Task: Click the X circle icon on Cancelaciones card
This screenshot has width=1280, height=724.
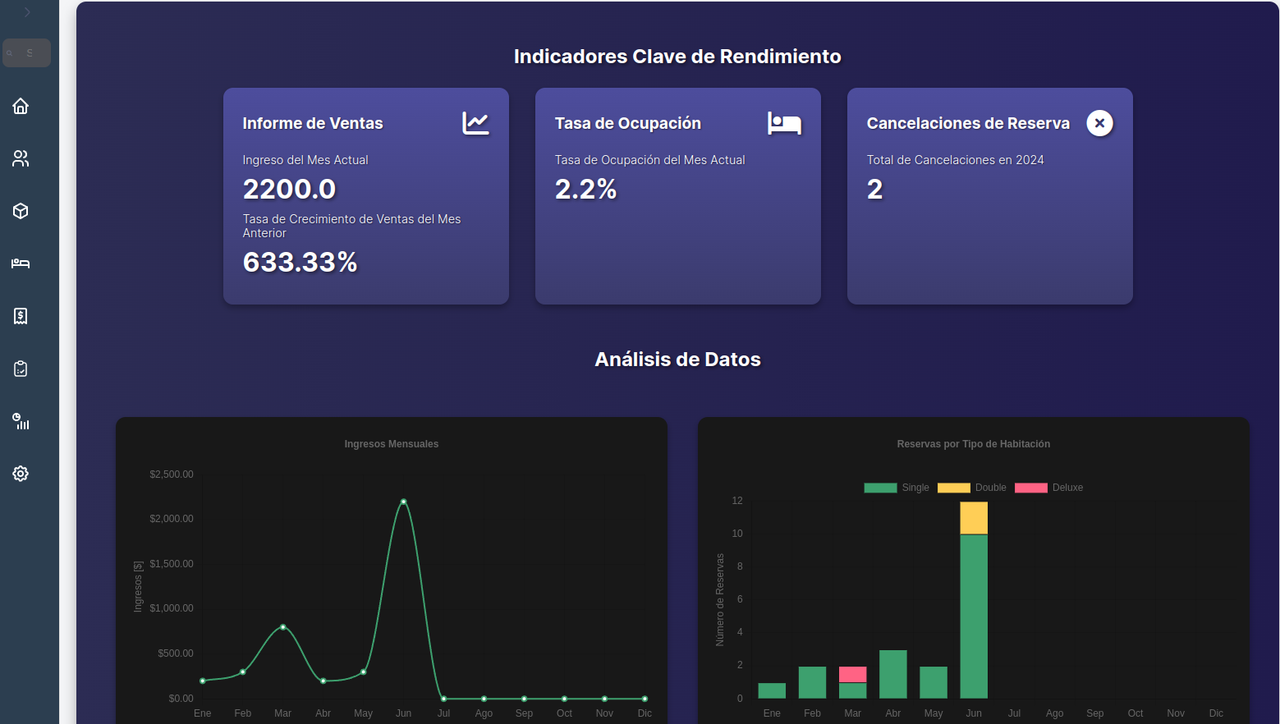Action: tap(1100, 123)
